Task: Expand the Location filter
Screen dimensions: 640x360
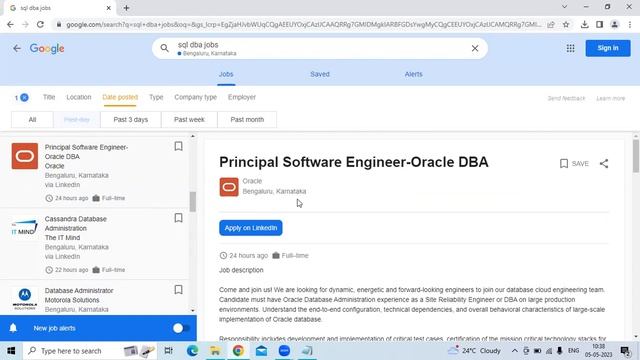Action: click(79, 97)
